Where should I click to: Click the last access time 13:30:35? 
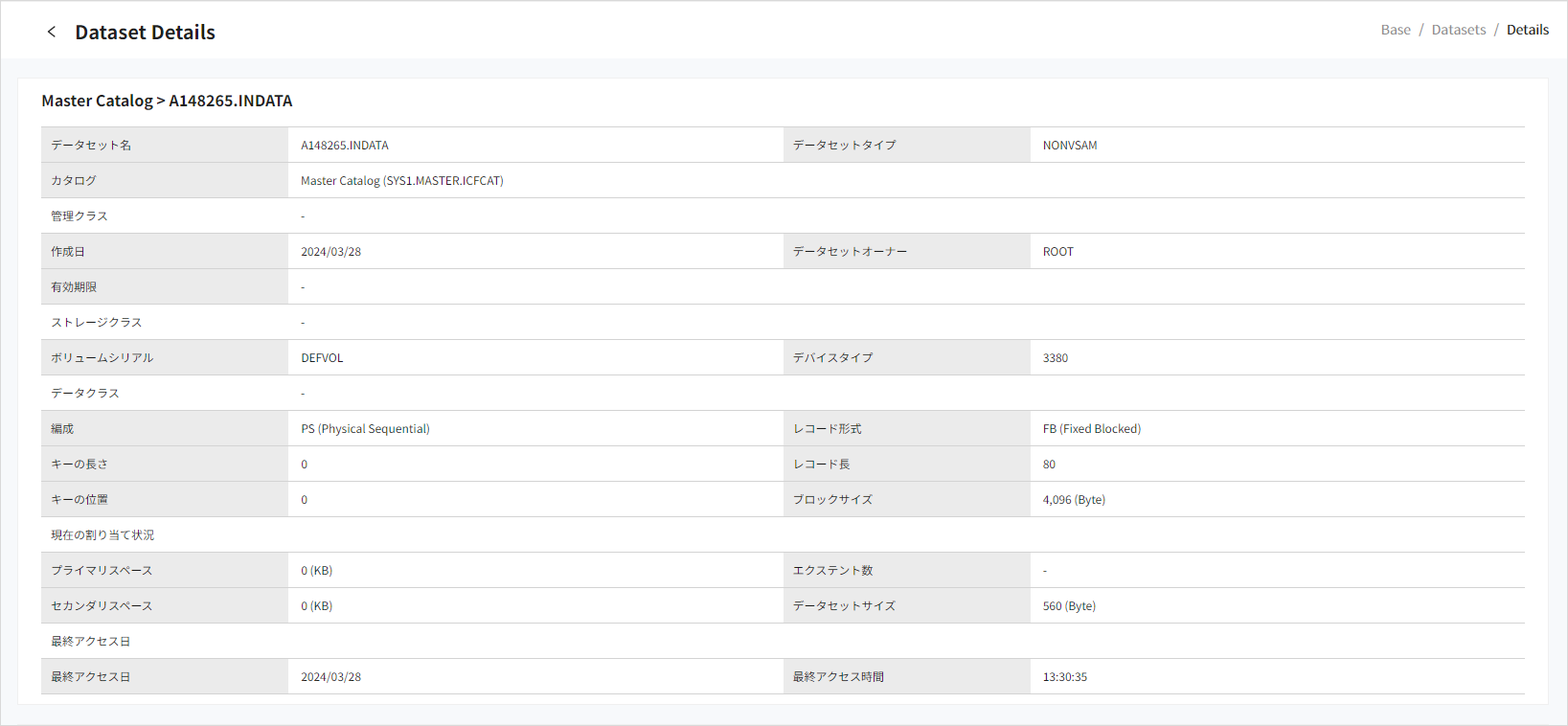pyautogui.click(x=1064, y=677)
